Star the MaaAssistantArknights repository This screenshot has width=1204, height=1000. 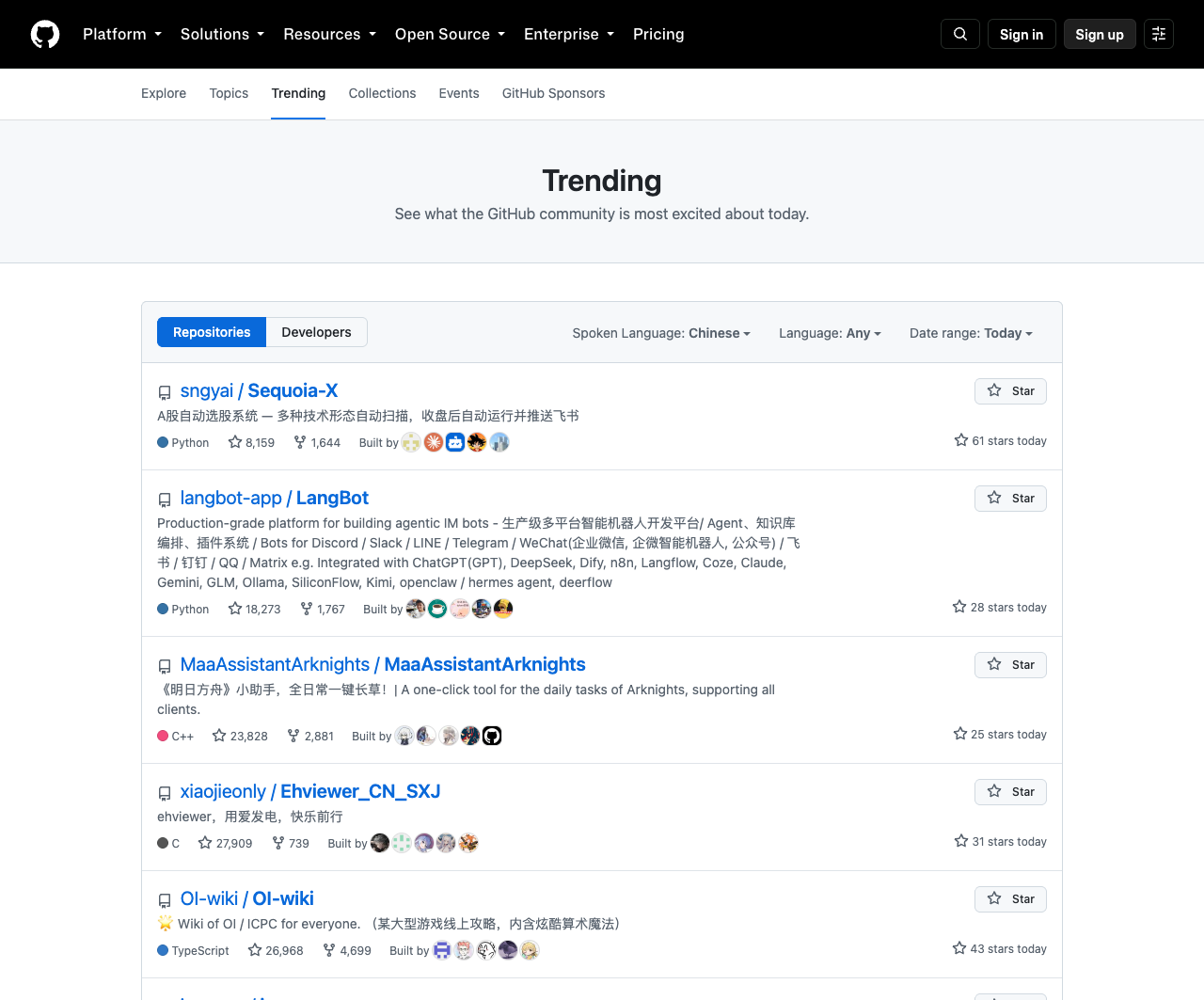(1010, 665)
